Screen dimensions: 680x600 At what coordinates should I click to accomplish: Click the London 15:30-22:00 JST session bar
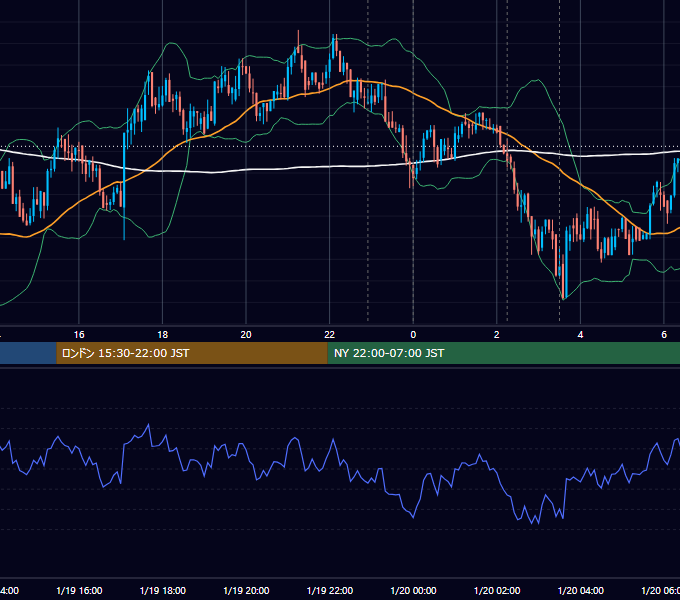192,353
